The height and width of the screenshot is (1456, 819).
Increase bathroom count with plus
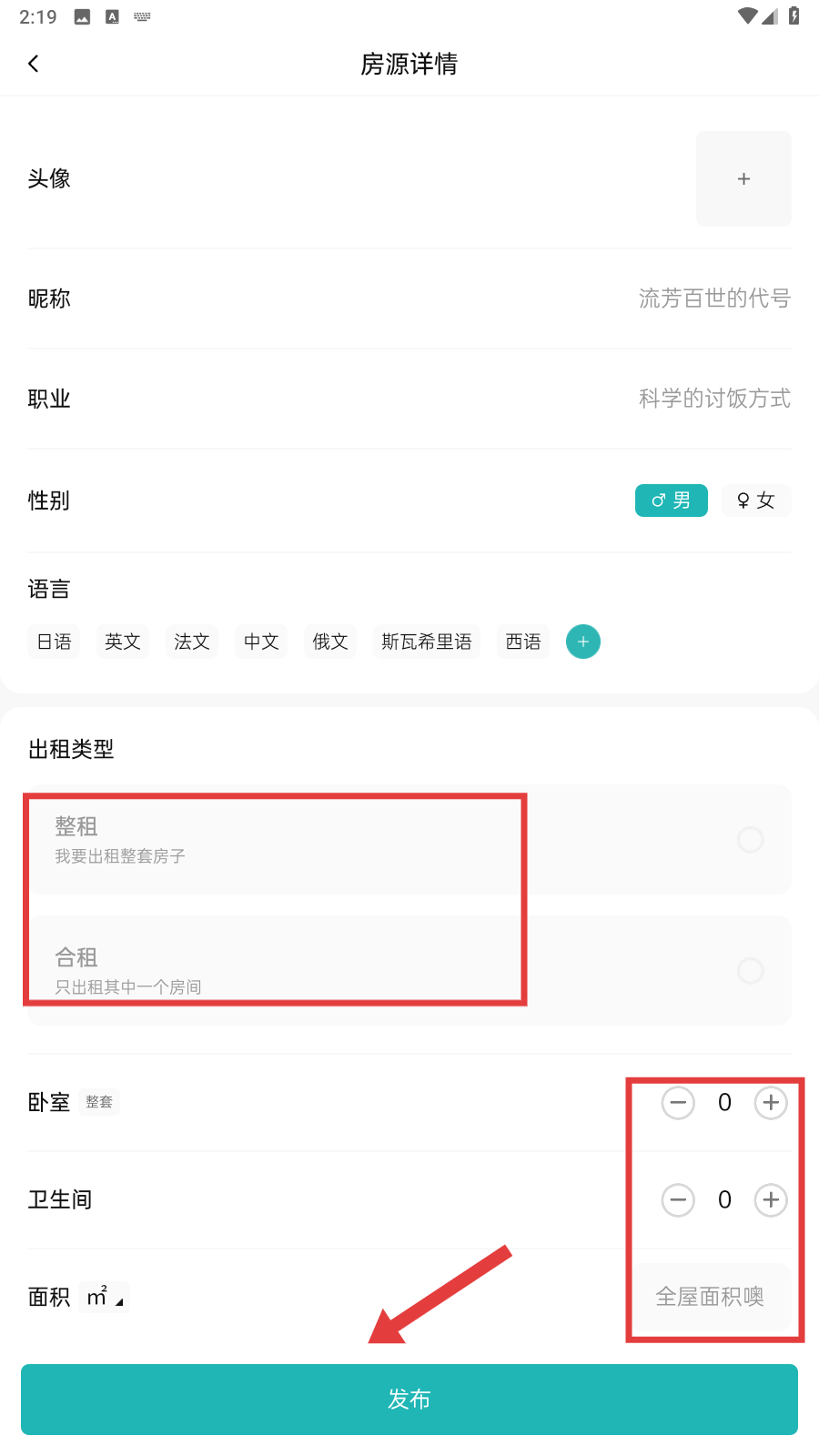tap(771, 1200)
